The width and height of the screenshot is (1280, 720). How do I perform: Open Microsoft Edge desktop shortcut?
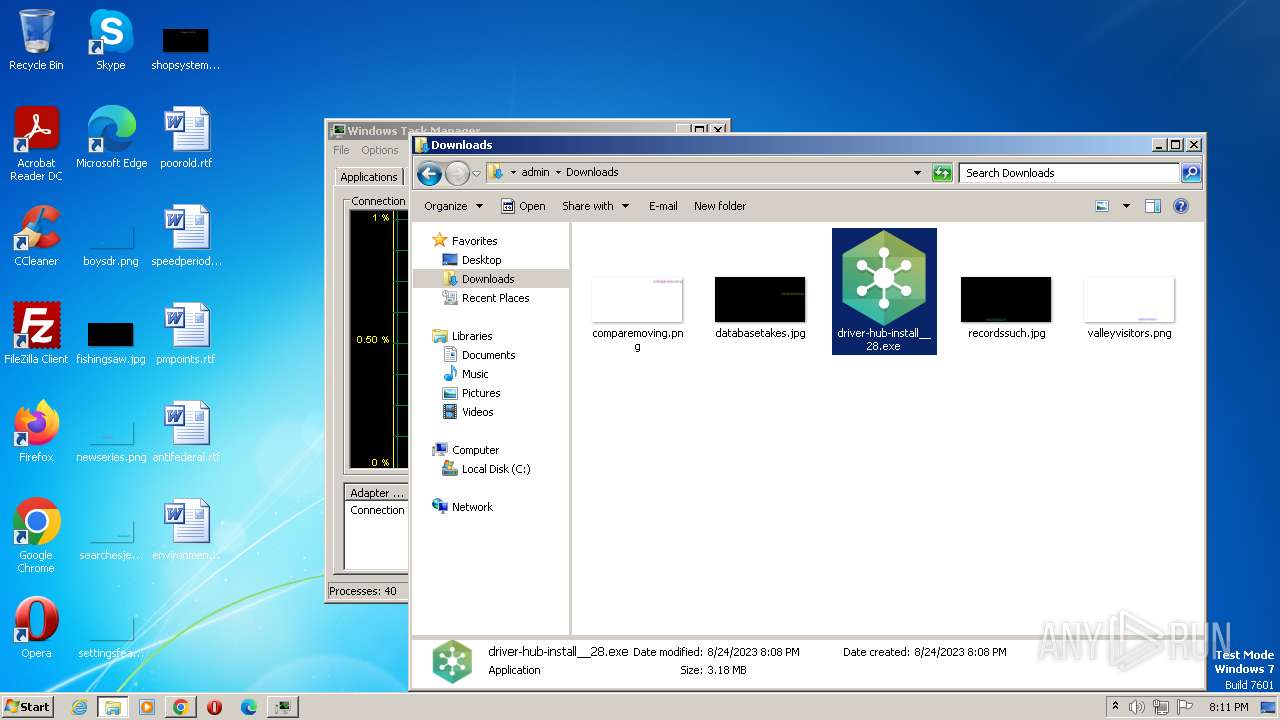click(111, 138)
